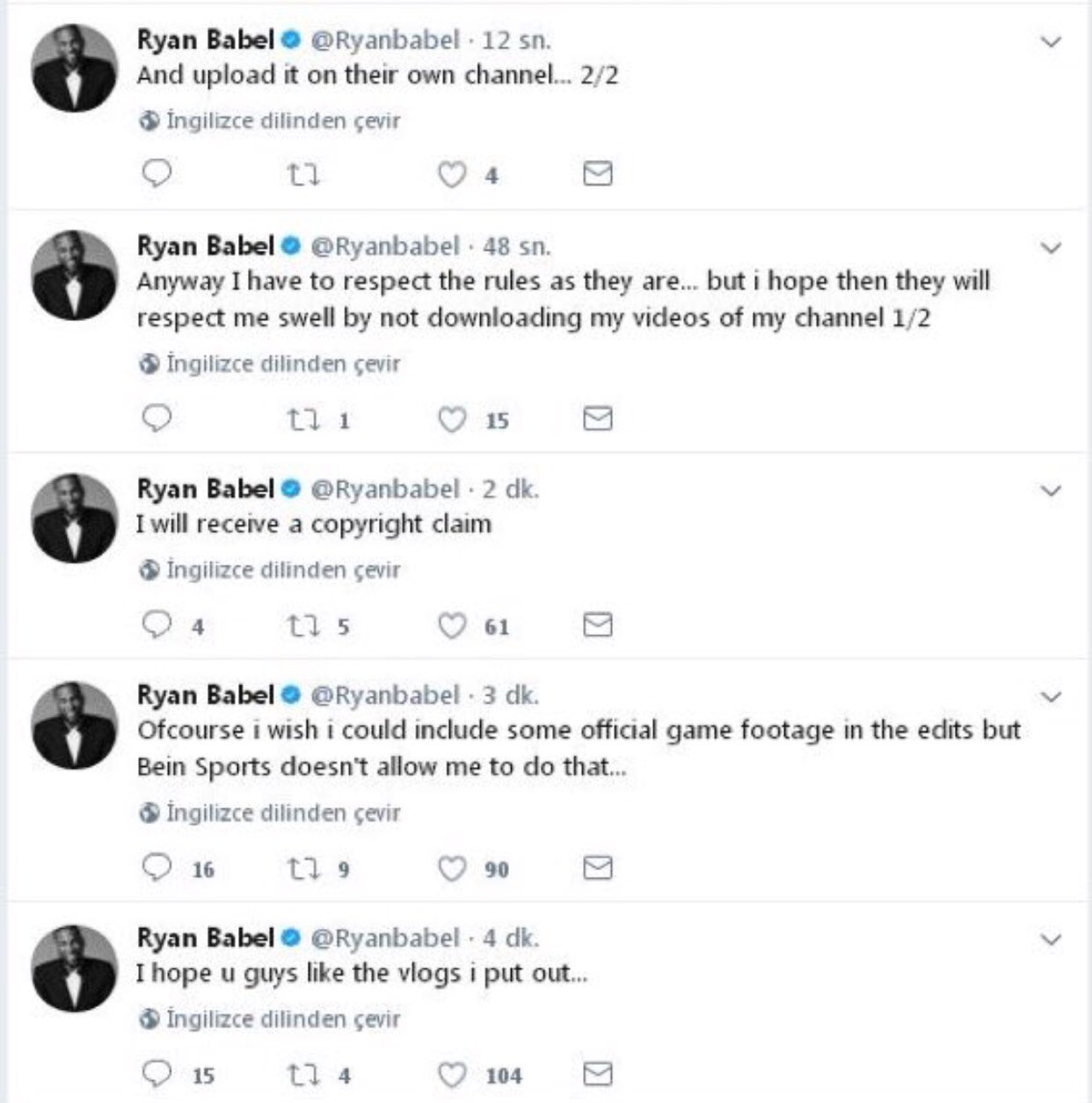Image resolution: width=1092 pixels, height=1103 pixels.
Task: Click Ryan Babel avatar on Bein Sports tweet
Action: point(75,726)
